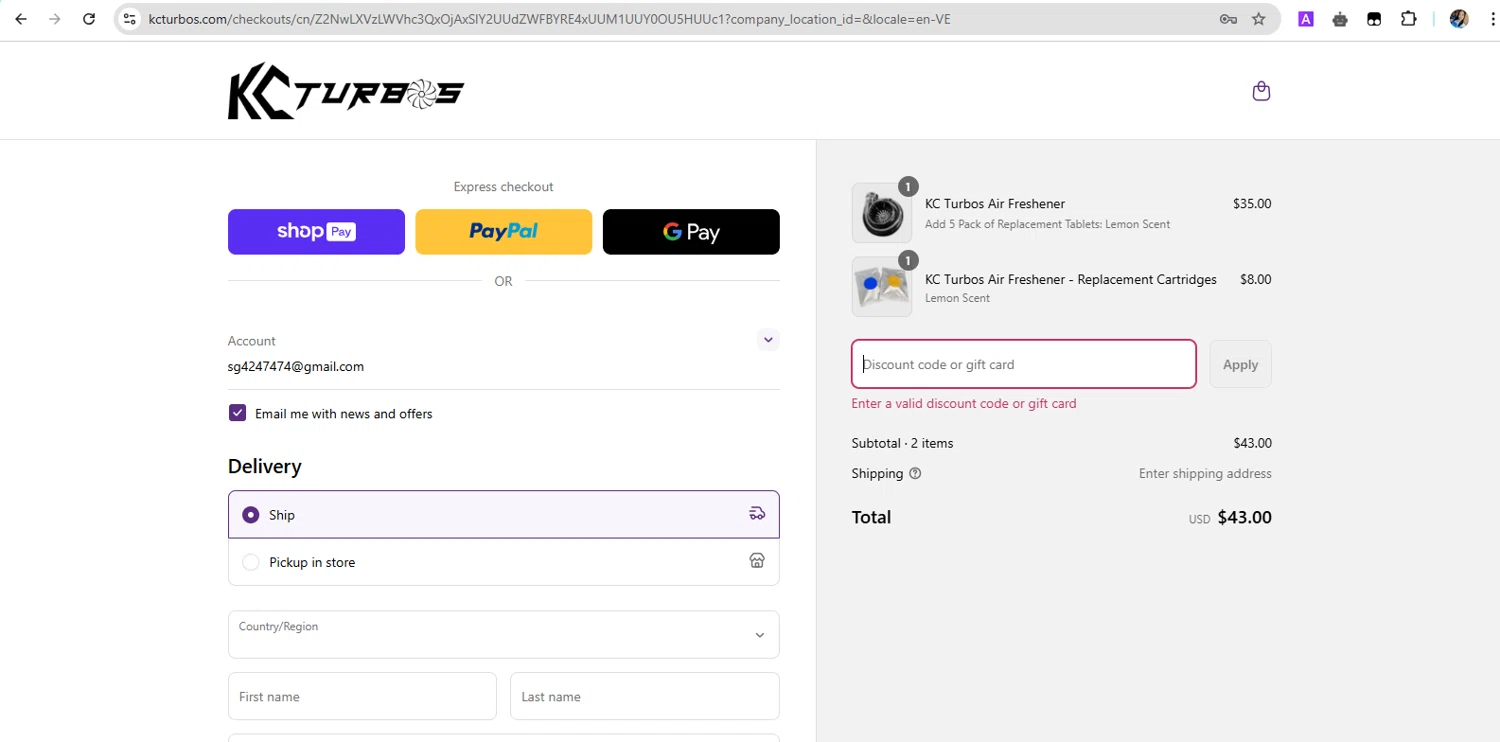The height and width of the screenshot is (742, 1500).
Task: Click the Apply discount button
Action: point(1240,364)
